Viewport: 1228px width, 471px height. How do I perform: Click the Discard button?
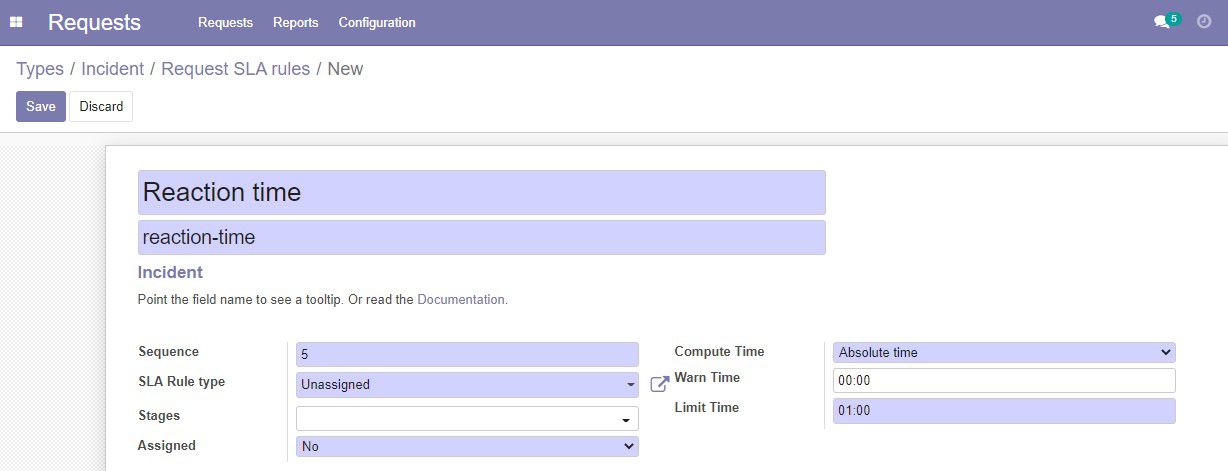[101, 106]
